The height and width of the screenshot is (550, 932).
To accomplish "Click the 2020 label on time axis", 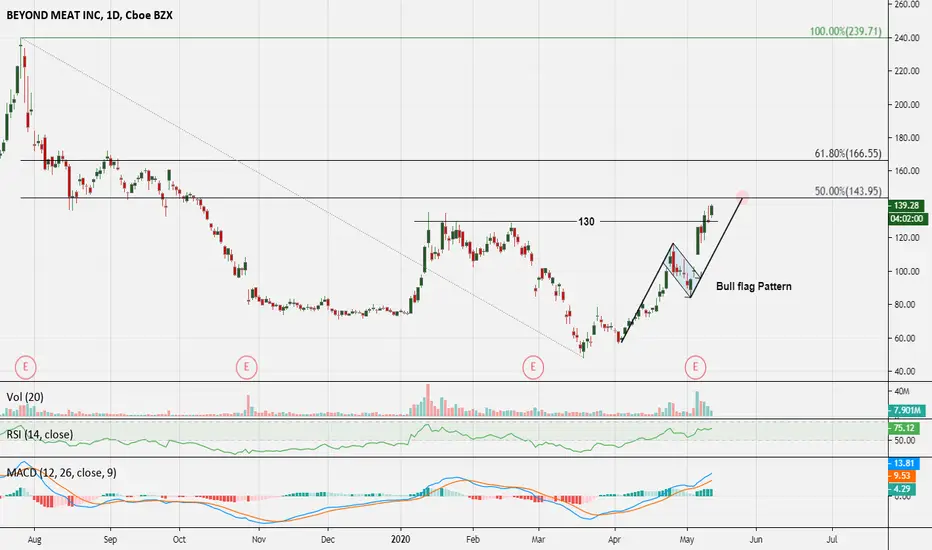I will pyautogui.click(x=401, y=540).
